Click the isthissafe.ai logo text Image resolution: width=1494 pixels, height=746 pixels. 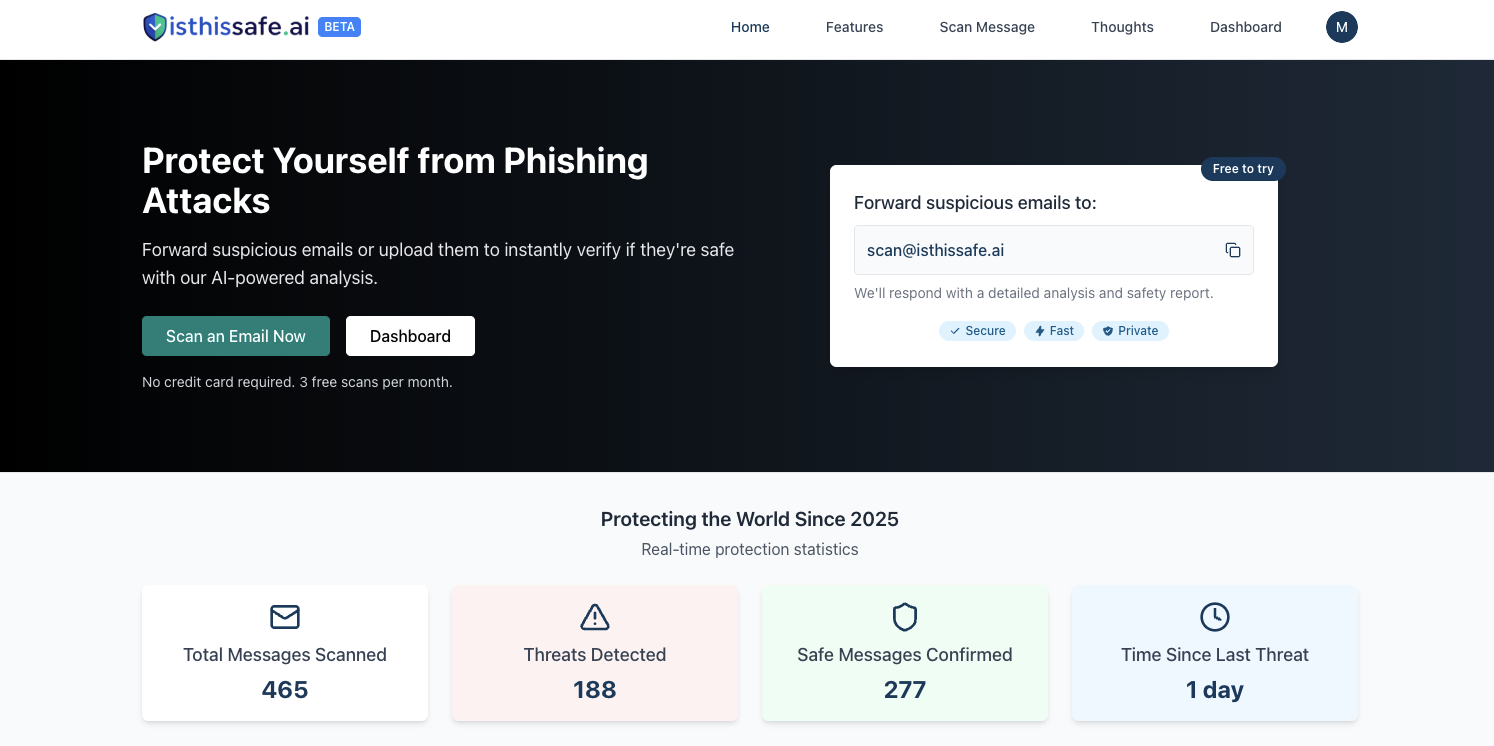240,27
